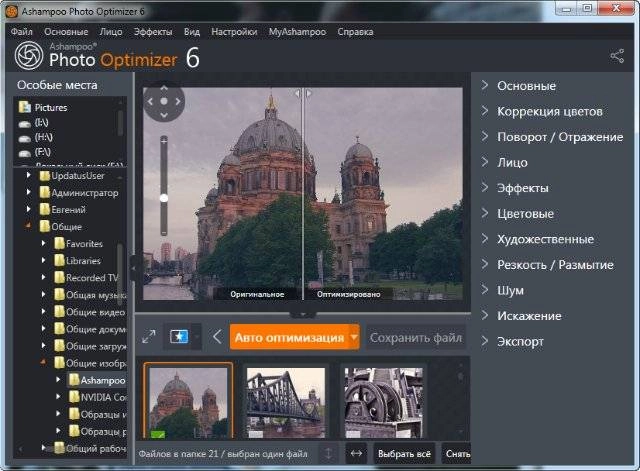Open the Pictures shortcut folder icon
This screenshot has width=640, height=471.
[x=25, y=107]
